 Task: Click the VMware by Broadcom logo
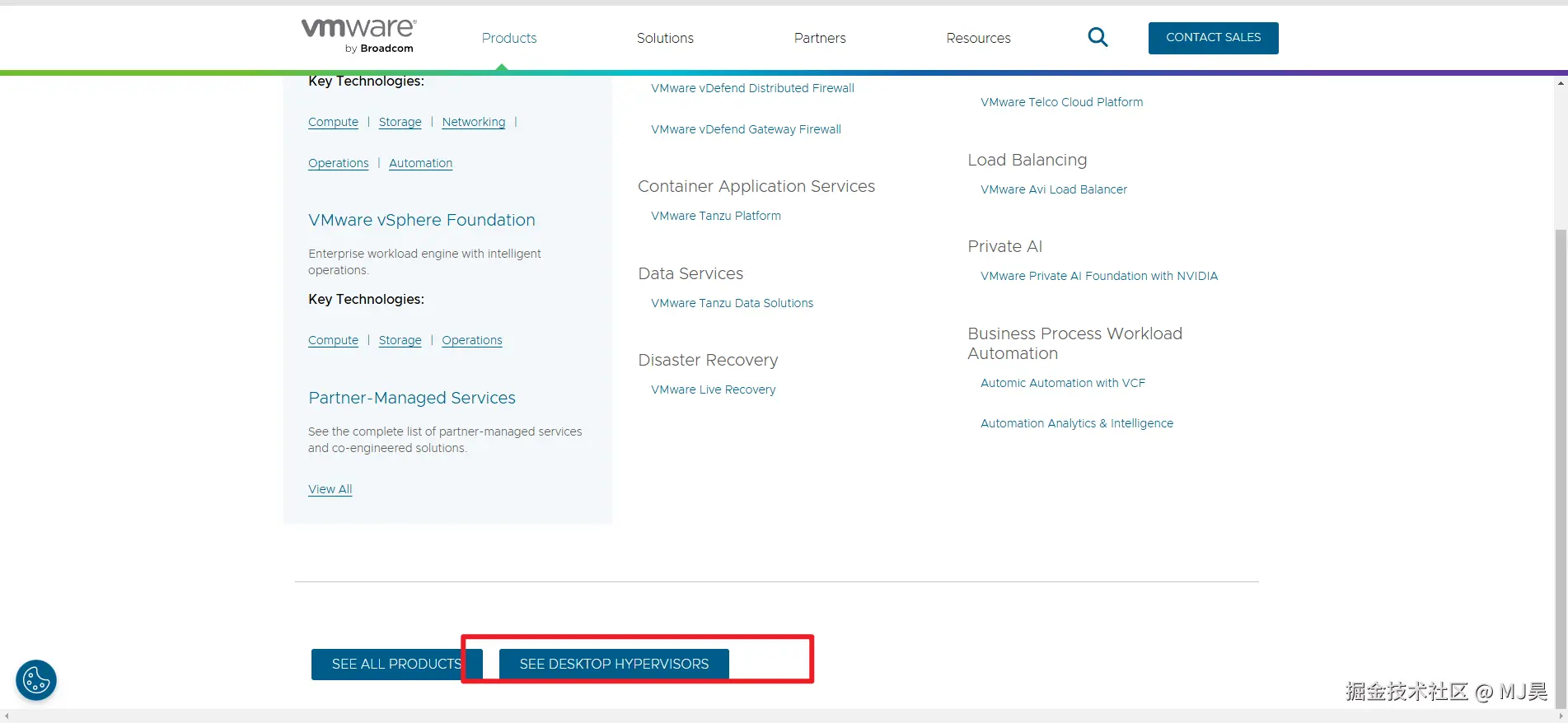click(x=359, y=36)
